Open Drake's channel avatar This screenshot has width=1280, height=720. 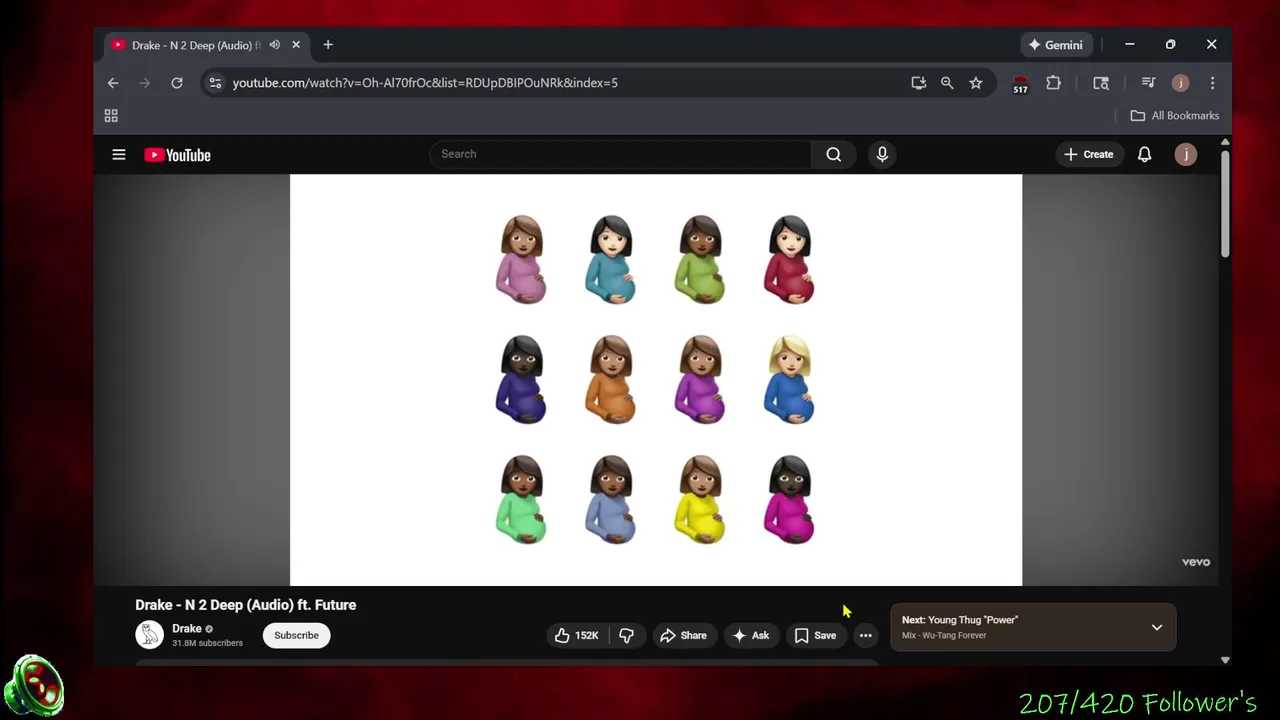pyautogui.click(x=150, y=635)
